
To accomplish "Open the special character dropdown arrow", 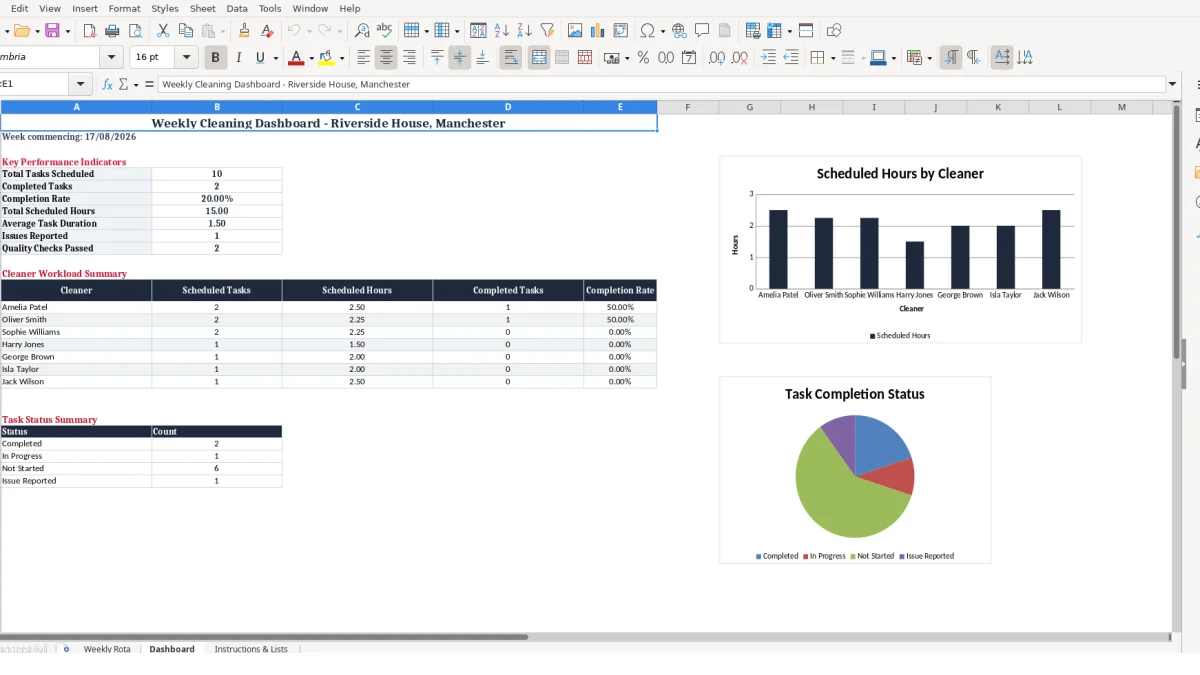I will (x=663, y=31).
